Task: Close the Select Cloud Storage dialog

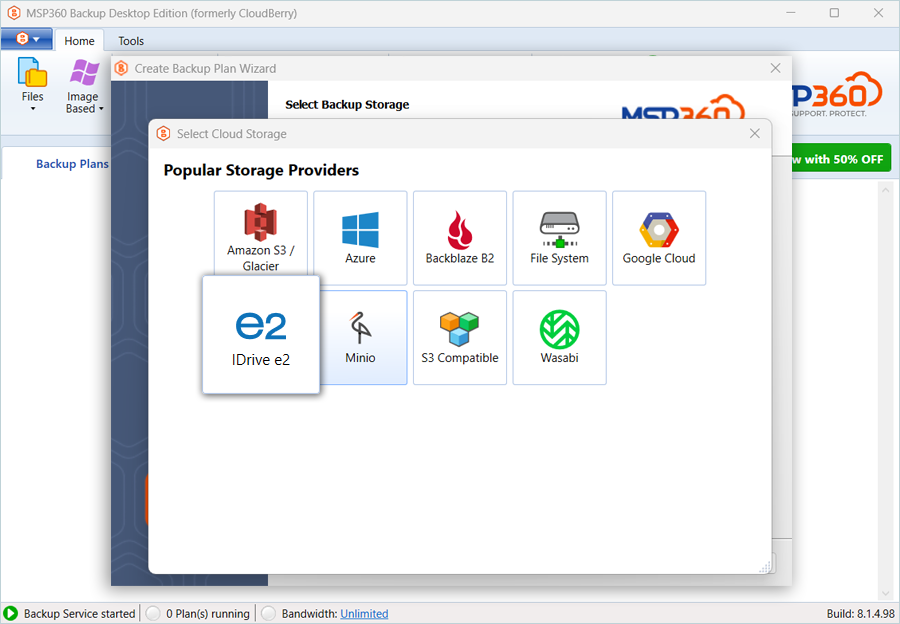Action: click(755, 134)
